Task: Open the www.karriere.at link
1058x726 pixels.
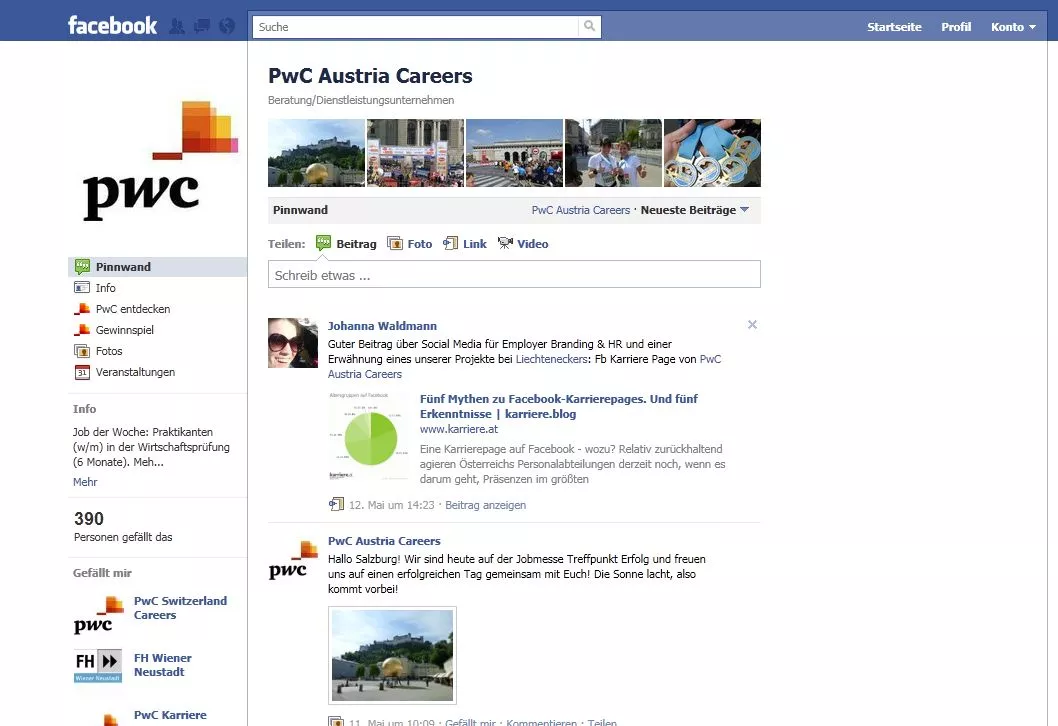Action: [x=459, y=428]
